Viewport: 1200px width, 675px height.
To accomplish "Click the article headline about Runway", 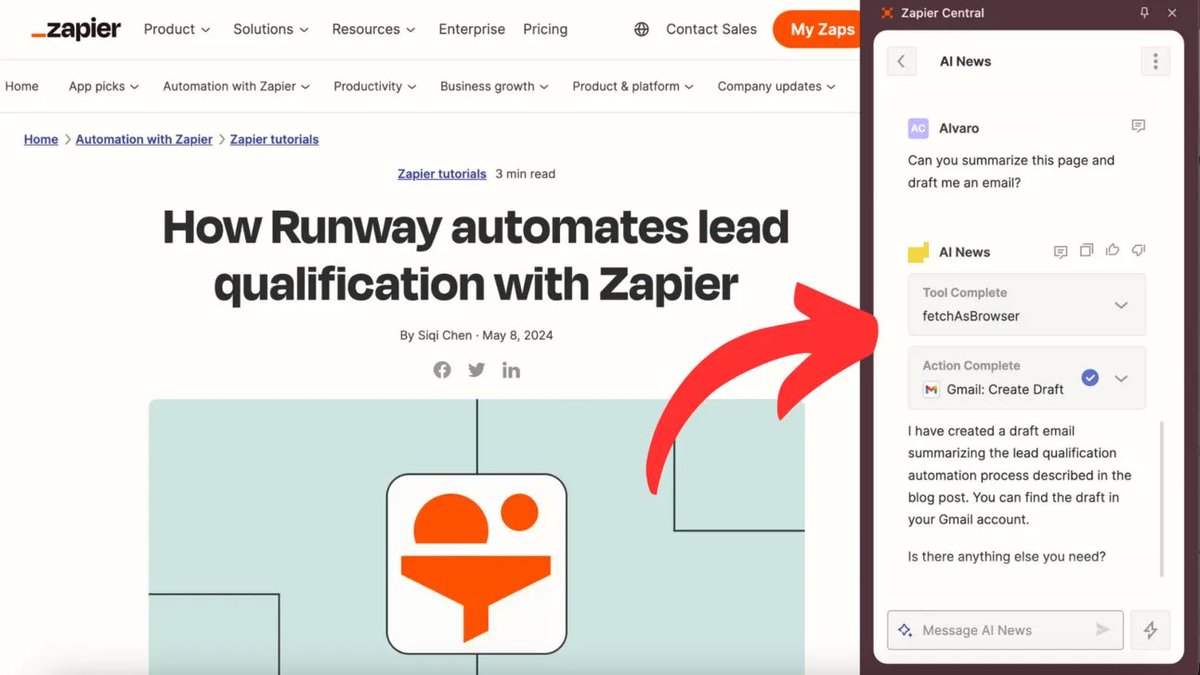I will tap(476, 256).
